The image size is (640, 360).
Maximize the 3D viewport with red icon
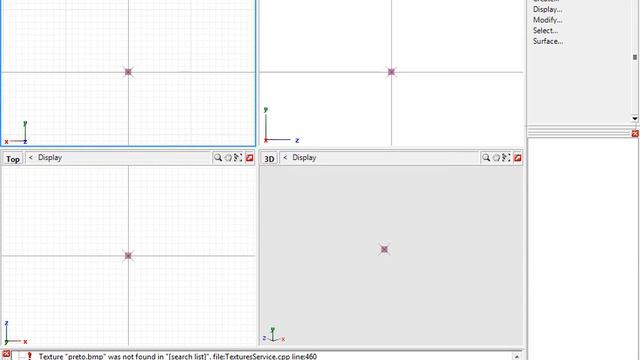coord(518,158)
